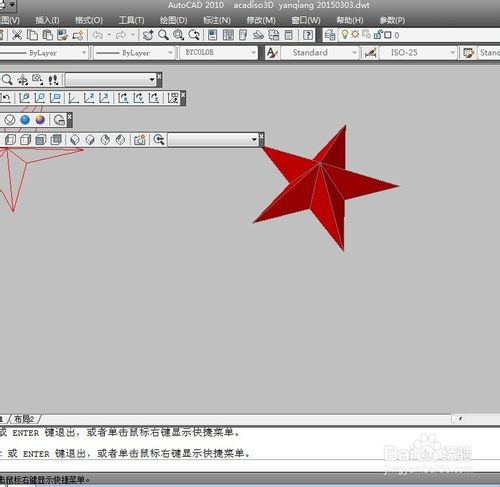
Task: Click the Redo arrow icon
Action: coord(121,35)
